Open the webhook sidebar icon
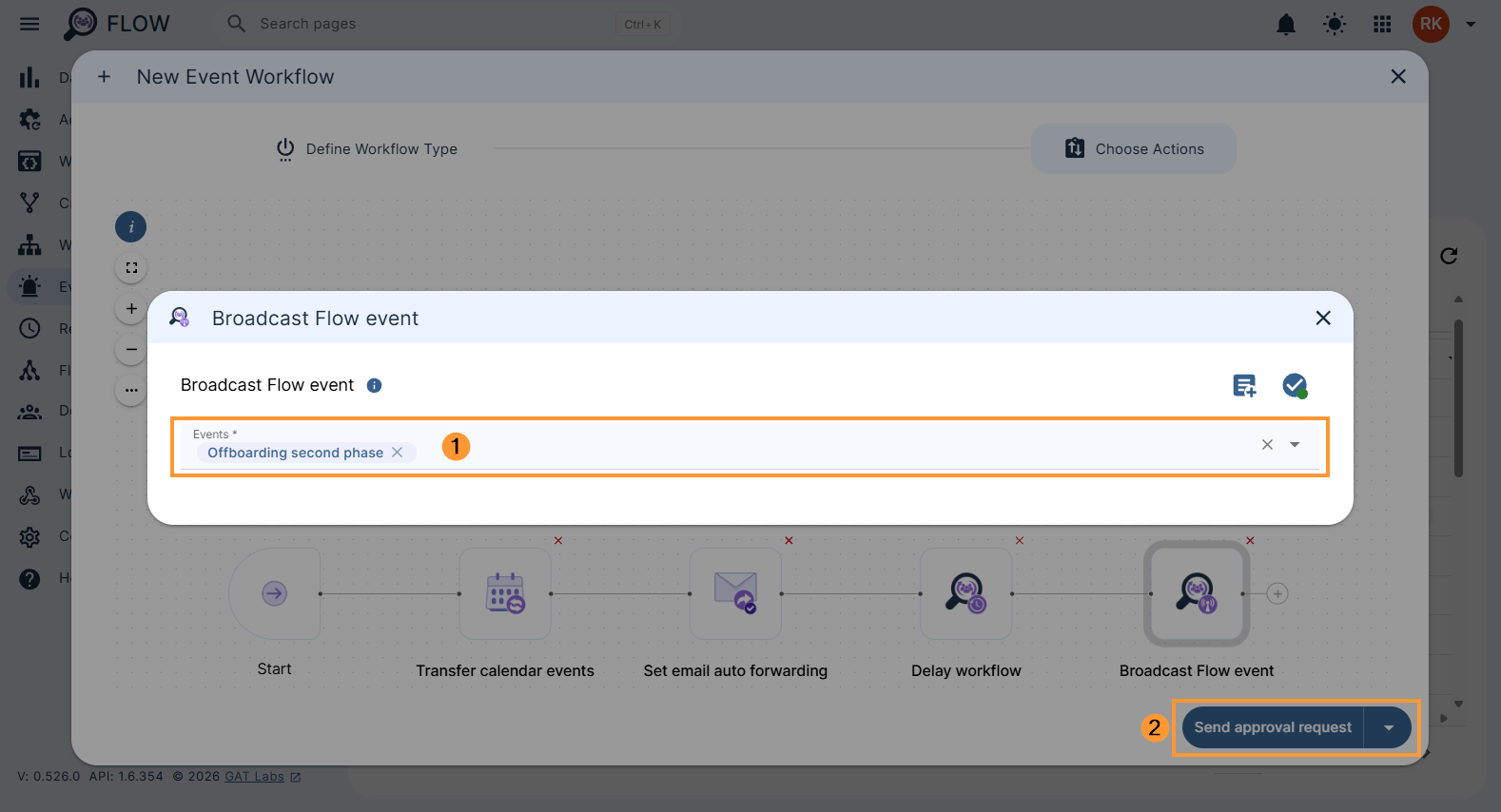 [29, 495]
